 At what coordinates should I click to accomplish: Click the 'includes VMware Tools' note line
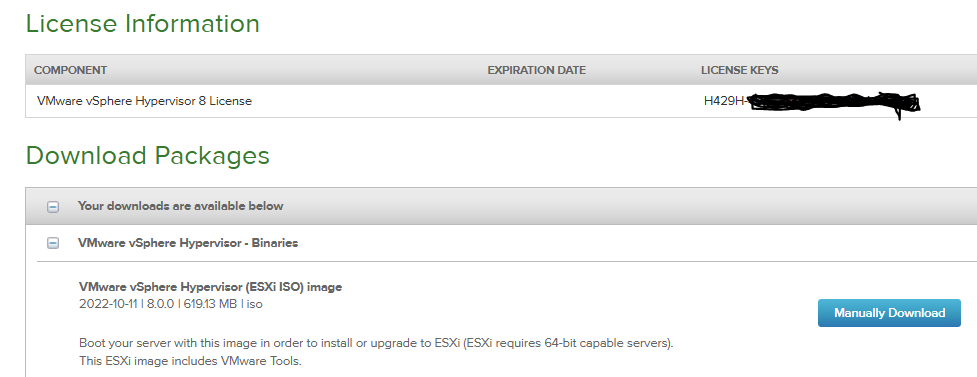tap(191, 361)
